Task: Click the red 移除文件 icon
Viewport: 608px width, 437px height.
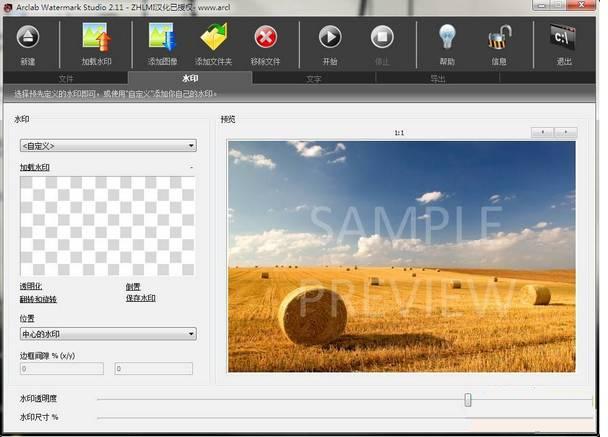Action: click(265, 37)
